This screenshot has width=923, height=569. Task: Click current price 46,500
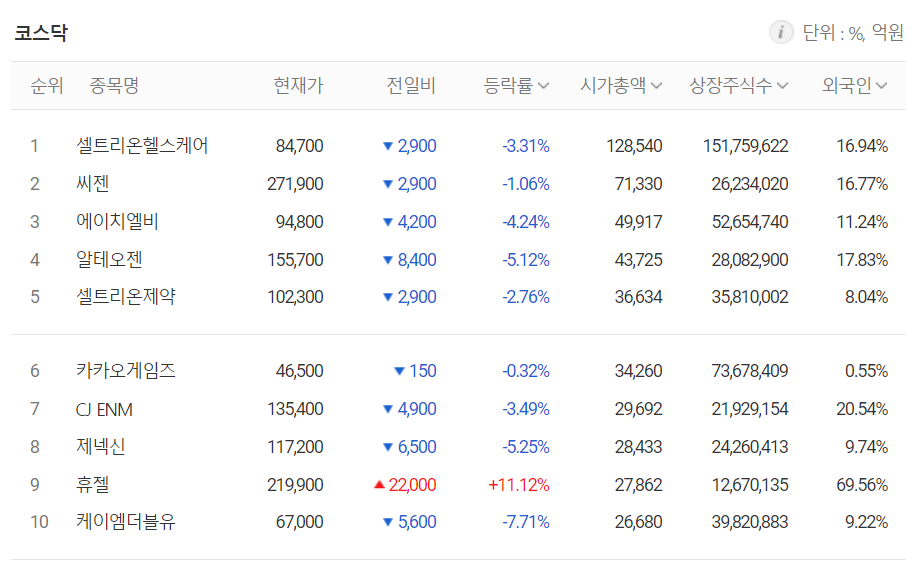[x=300, y=371]
